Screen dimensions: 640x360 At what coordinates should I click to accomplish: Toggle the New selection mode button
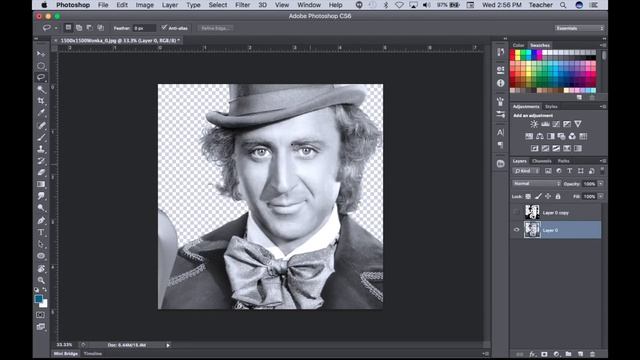pos(68,28)
